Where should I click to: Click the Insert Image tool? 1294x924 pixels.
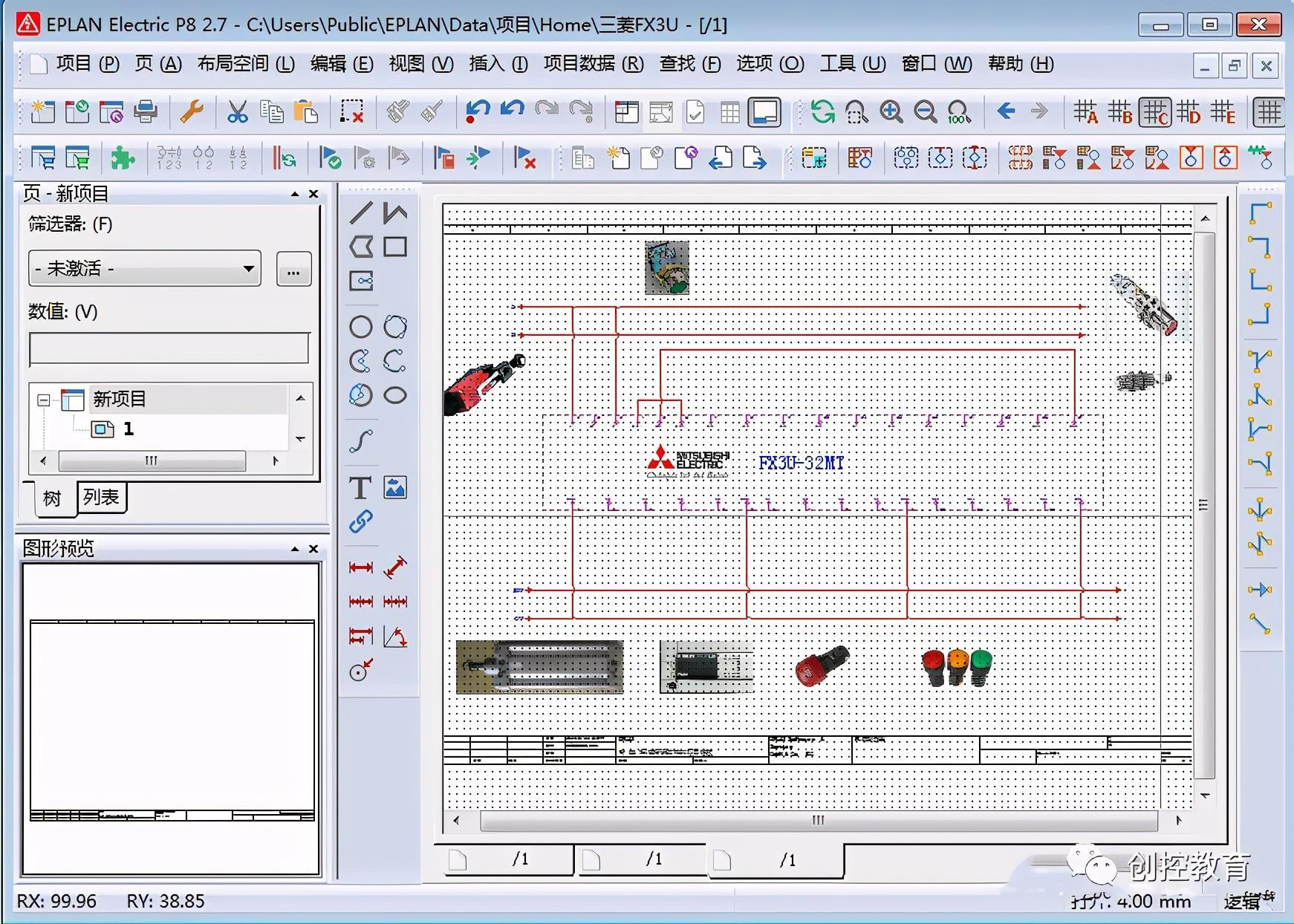point(395,488)
